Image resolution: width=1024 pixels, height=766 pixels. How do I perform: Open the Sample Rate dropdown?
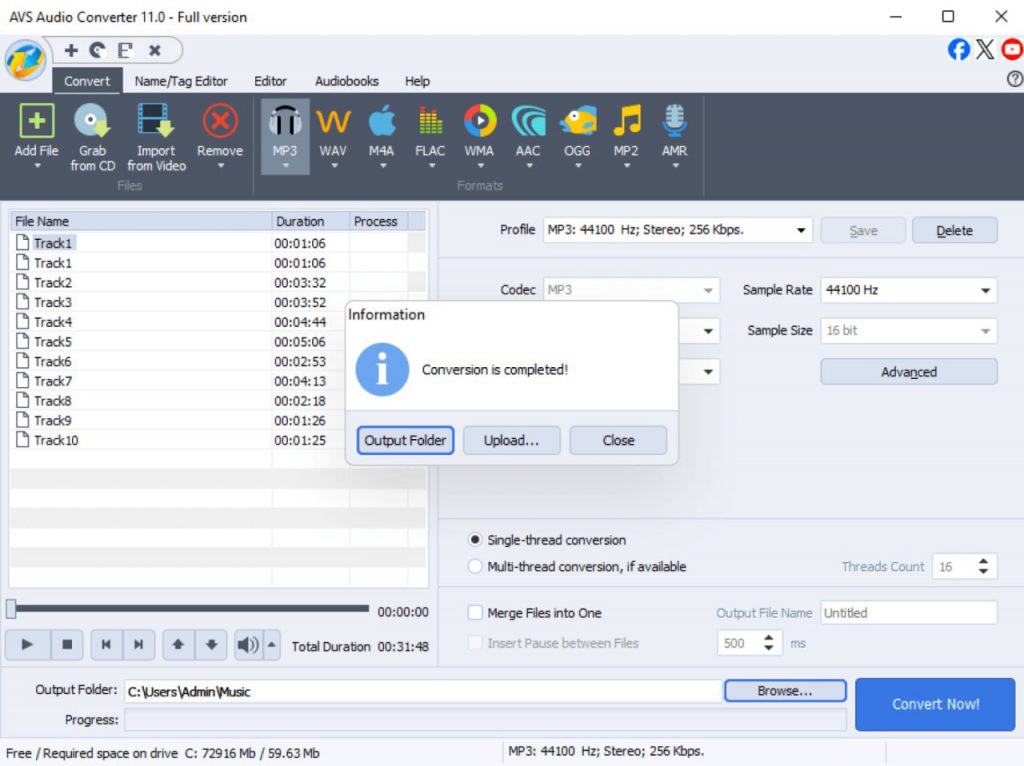click(985, 291)
